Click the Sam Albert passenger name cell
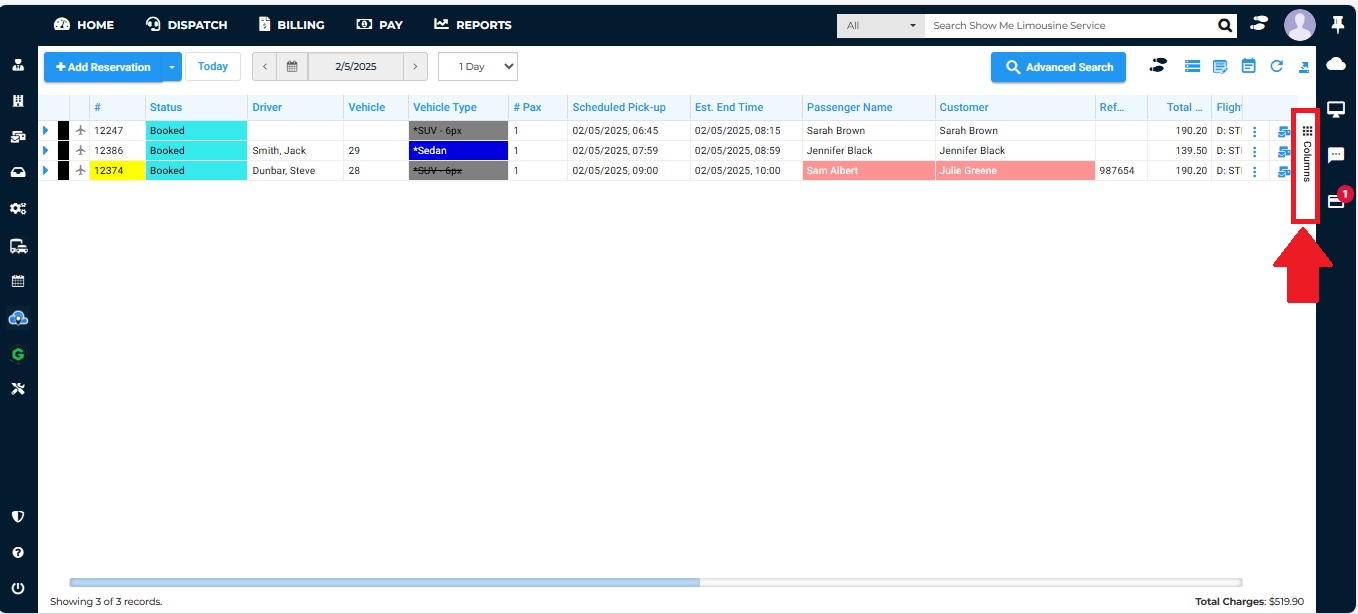The width and height of the screenshot is (1358, 614). (868, 171)
